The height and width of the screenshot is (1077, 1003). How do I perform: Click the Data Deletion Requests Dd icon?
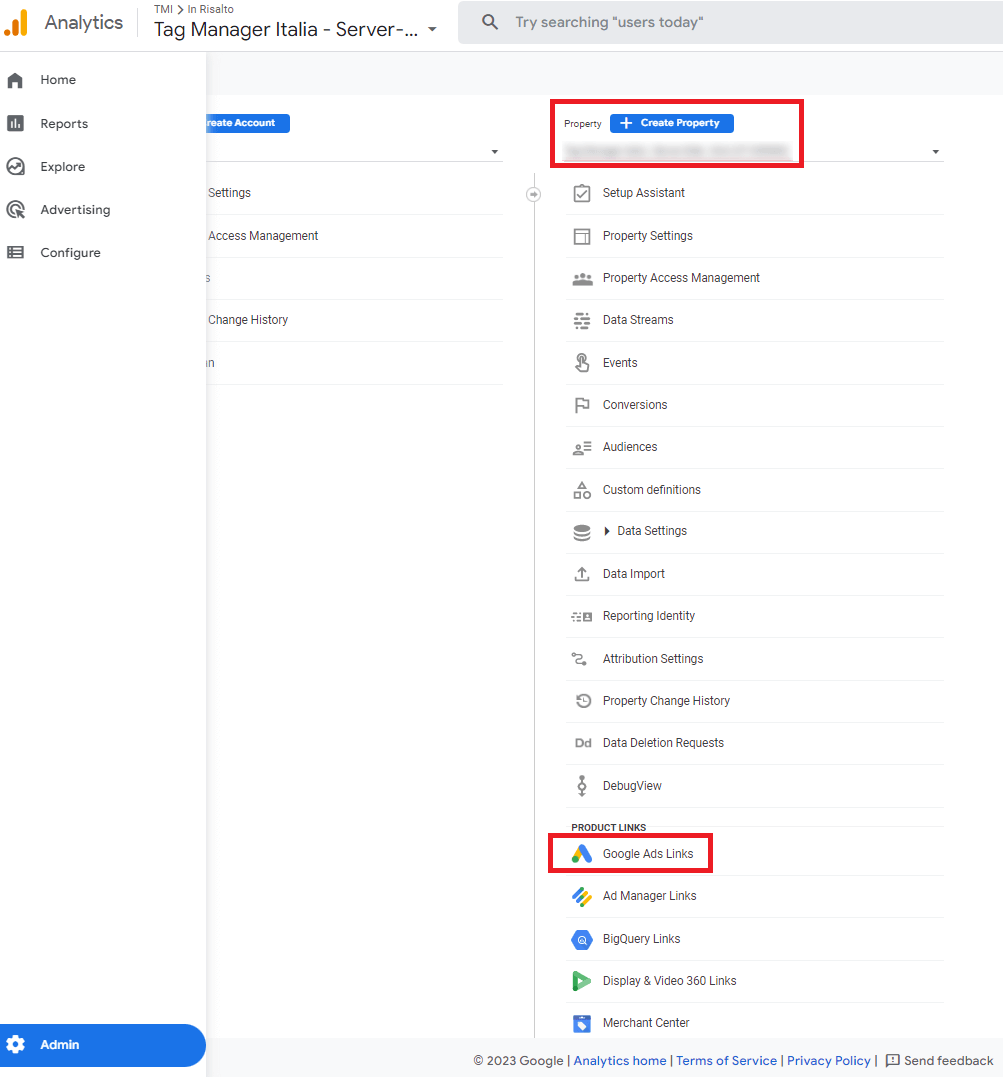pyautogui.click(x=583, y=743)
